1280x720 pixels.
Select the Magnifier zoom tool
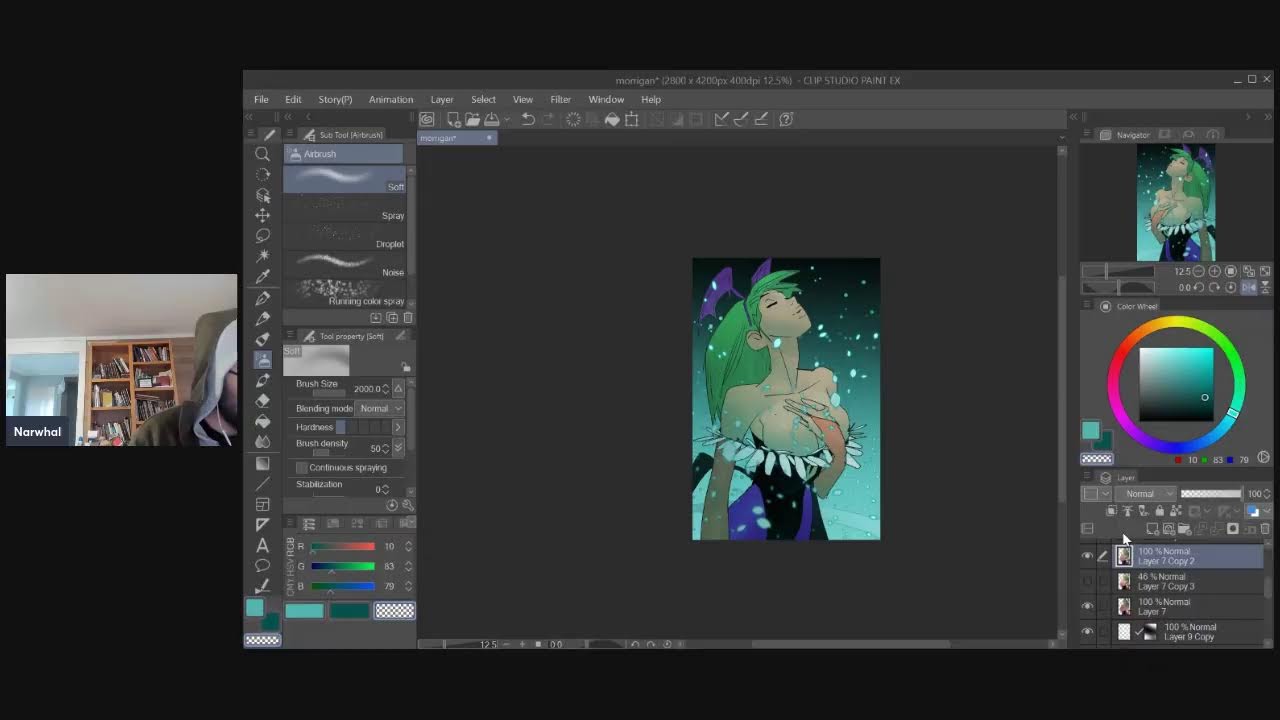pyautogui.click(x=262, y=154)
